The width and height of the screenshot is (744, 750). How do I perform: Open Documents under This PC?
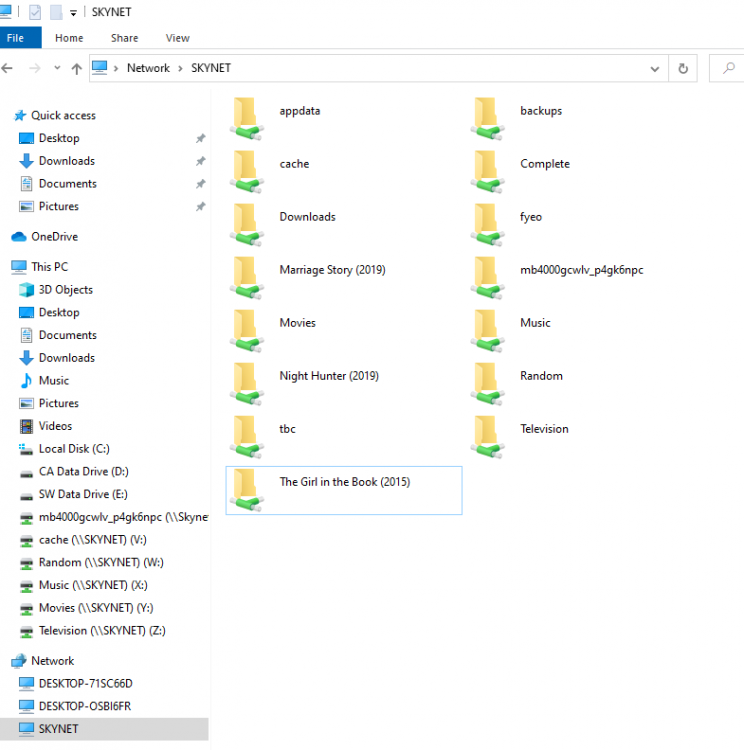pos(67,335)
